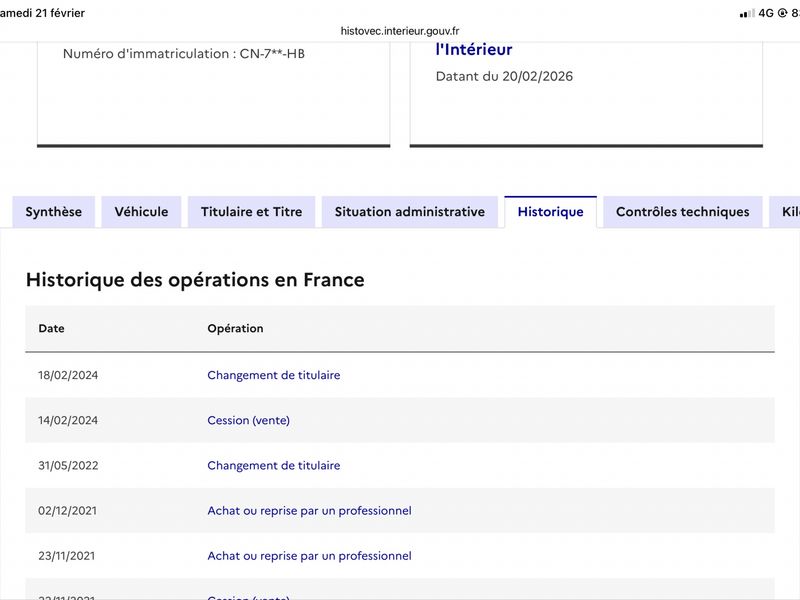The width and height of the screenshot is (800, 600).
Task: Click the histovec.interieur.gouv.fr address bar
Action: pyautogui.click(x=400, y=31)
